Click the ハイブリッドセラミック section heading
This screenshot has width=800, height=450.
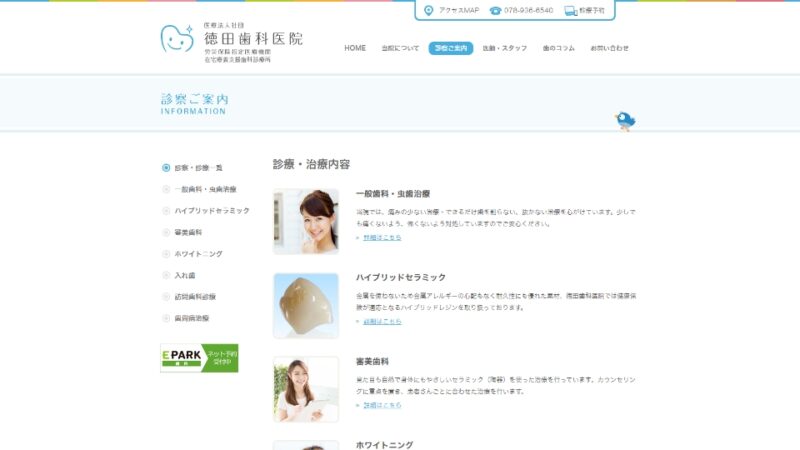(401, 278)
